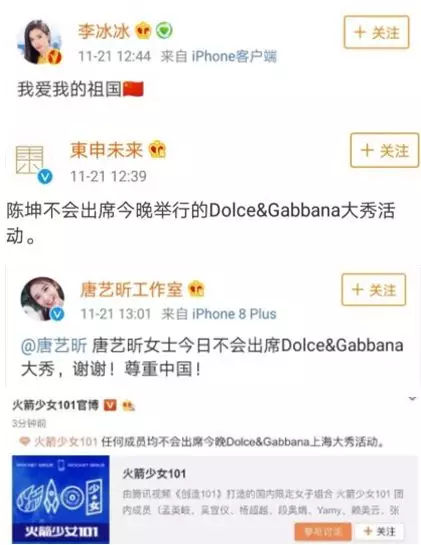Open the iPhone客户端 source link

pyautogui.click(x=234, y=56)
